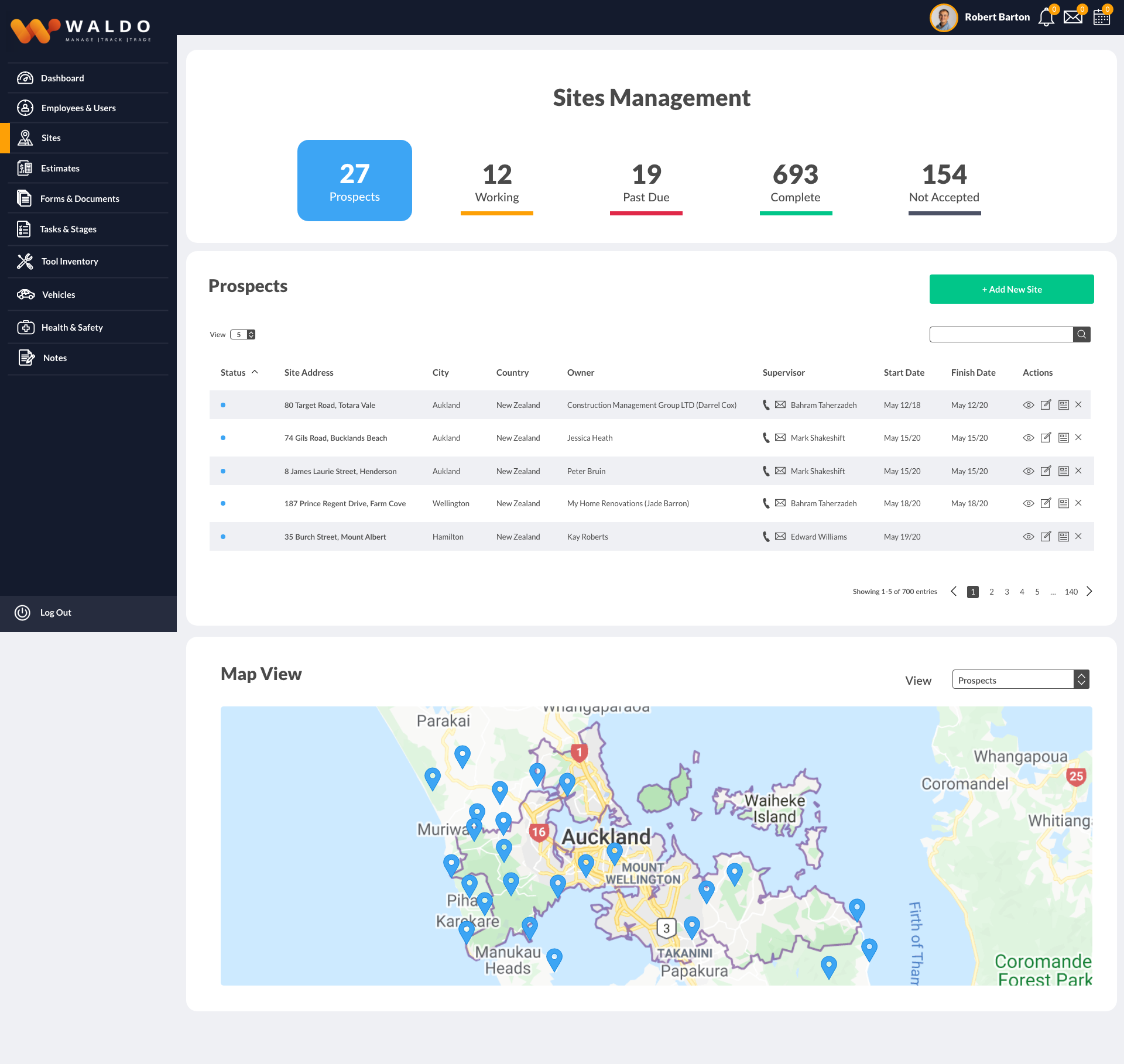The image size is (1124, 1064).
Task: Click the Prospects search input field
Action: pos(1000,334)
